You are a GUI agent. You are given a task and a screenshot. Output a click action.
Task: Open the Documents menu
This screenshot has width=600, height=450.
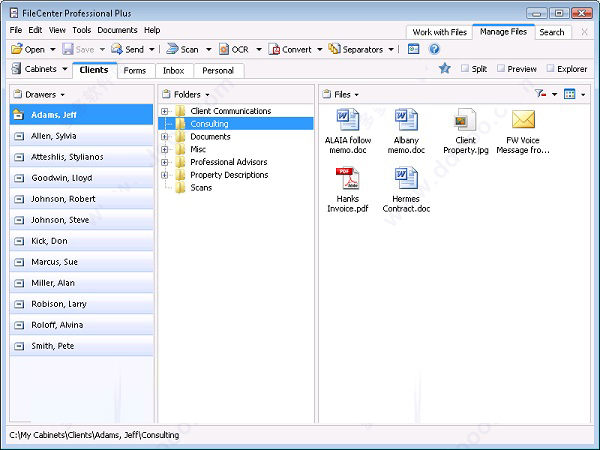click(x=117, y=31)
